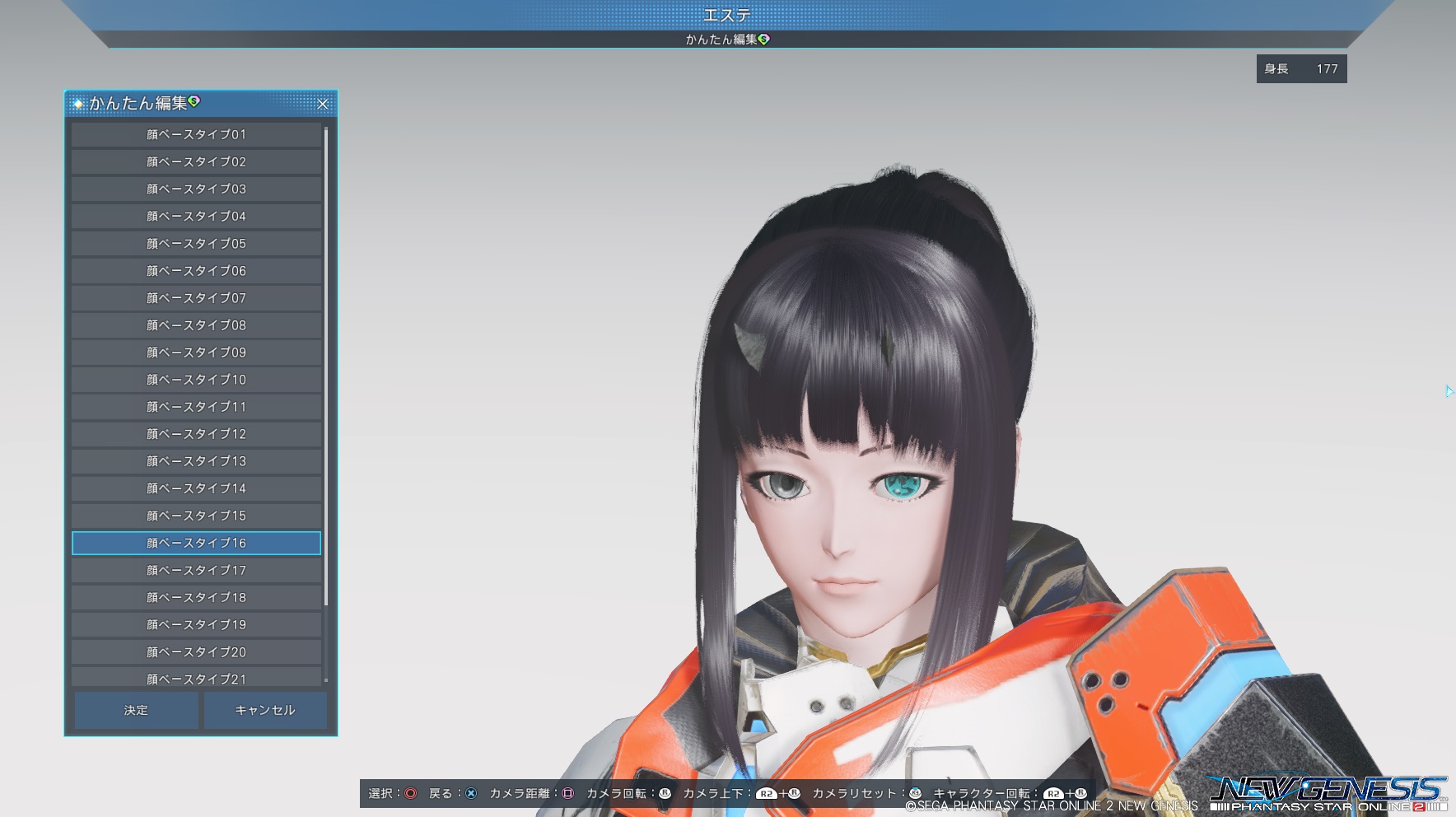Choose 顔ベースタイプ13 face base
The width and height of the screenshot is (1456, 817).
click(196, 461)
